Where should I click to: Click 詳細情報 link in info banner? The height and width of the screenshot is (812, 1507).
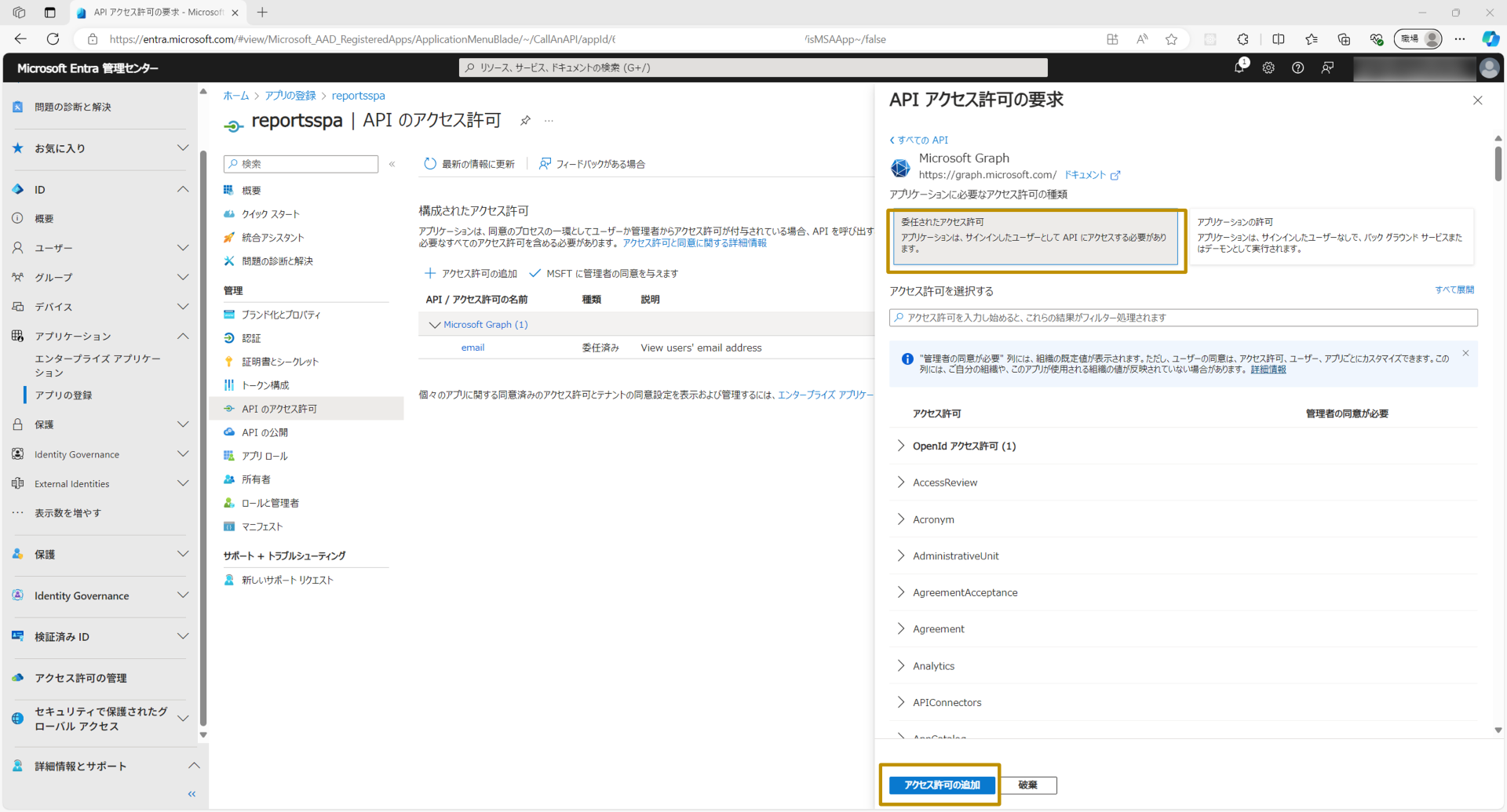click(x=1268, y=370)
